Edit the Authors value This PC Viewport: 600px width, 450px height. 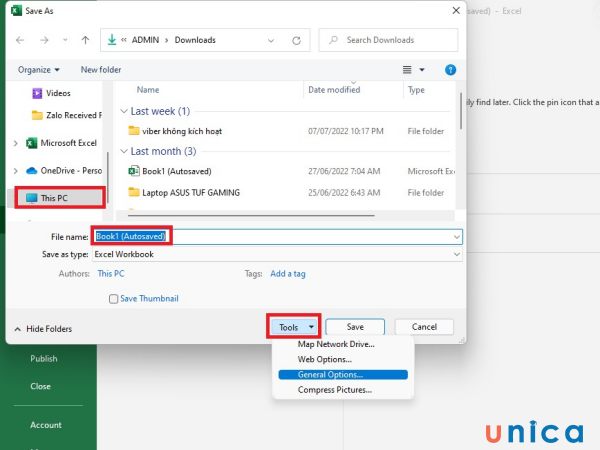point(111,274)
